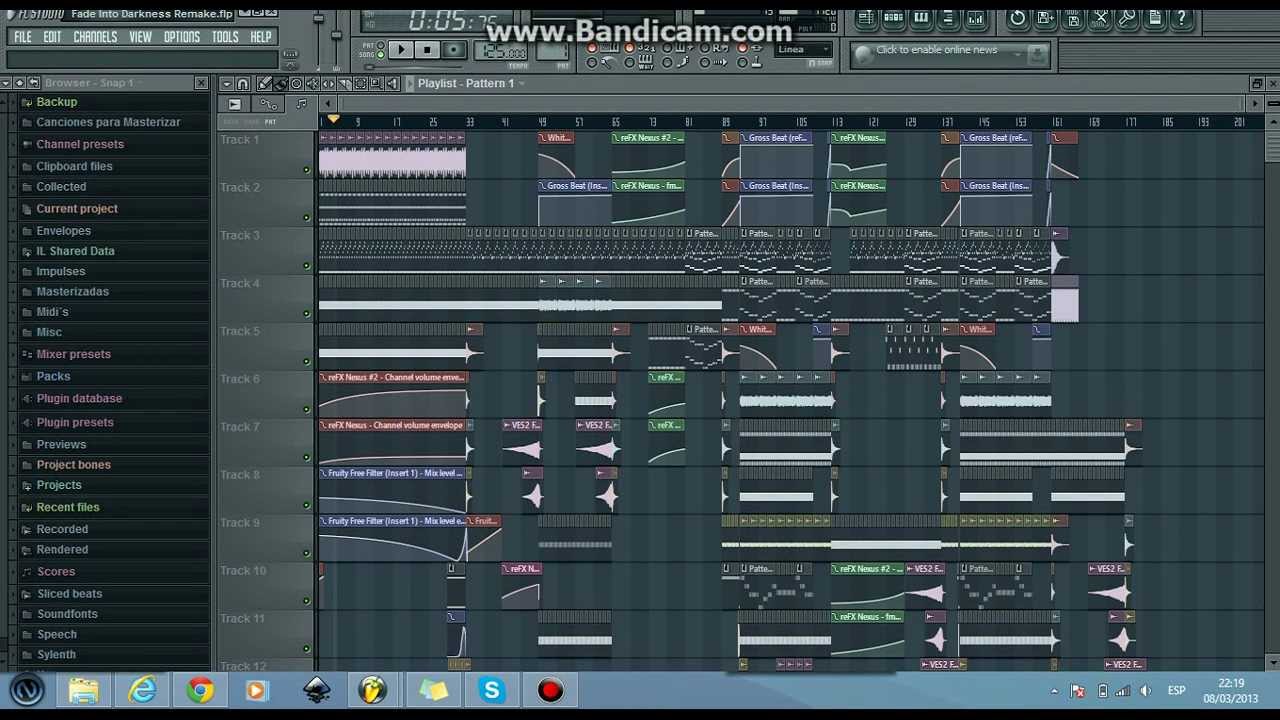Toggle the 3-2-1 recording countdown light
Viewport: 1280px width, 720px height.
pos(629,48)
